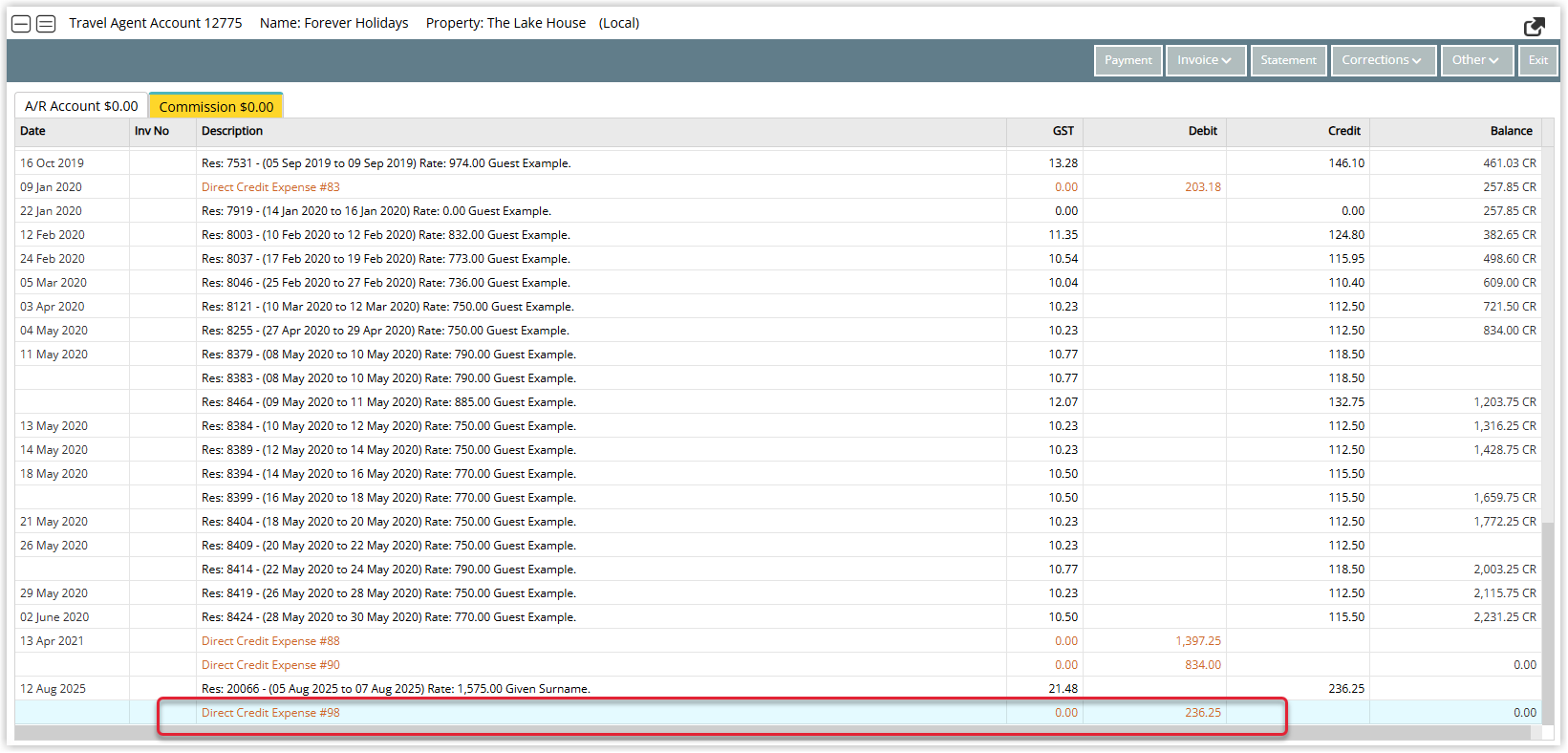The height and width of the screenshot is (753, 1568).
Task: Click the Exit button
Action: click(x=1538, y=60)
